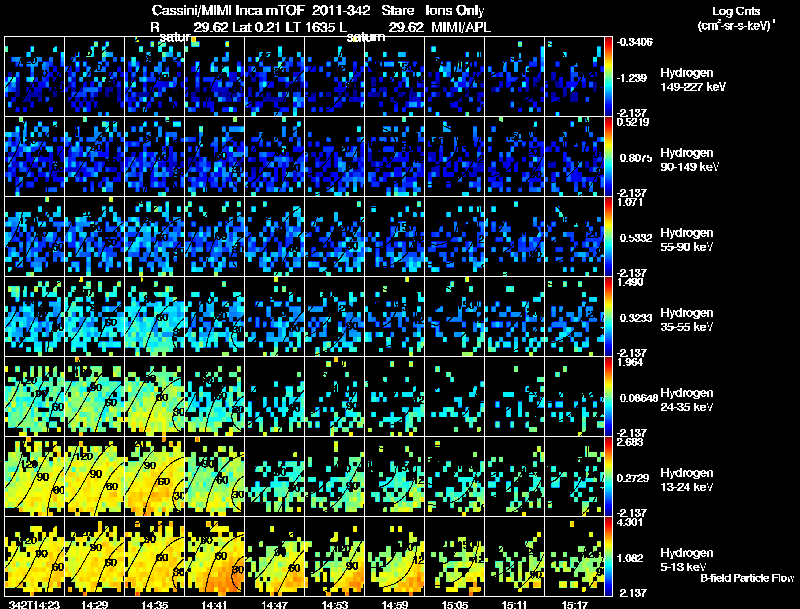The height and width of the screenshot is (609, 800).
Task: Click the Hydrogen 90-149 keV row label
Action: pos(689,160)
